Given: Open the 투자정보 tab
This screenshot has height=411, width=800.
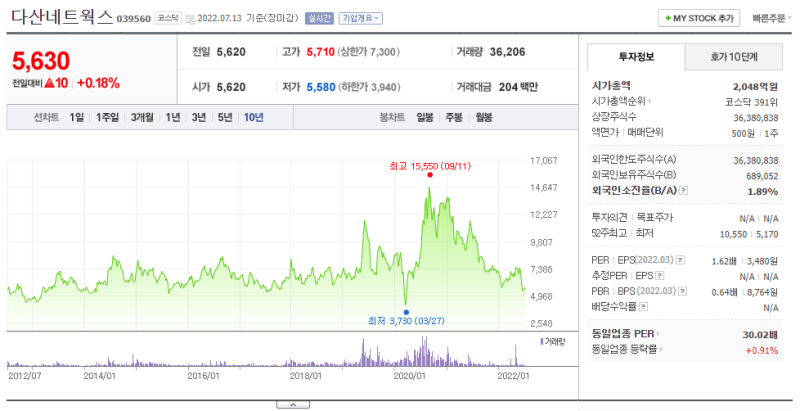Looking at the screenshot, I should [x=636, y=57].
